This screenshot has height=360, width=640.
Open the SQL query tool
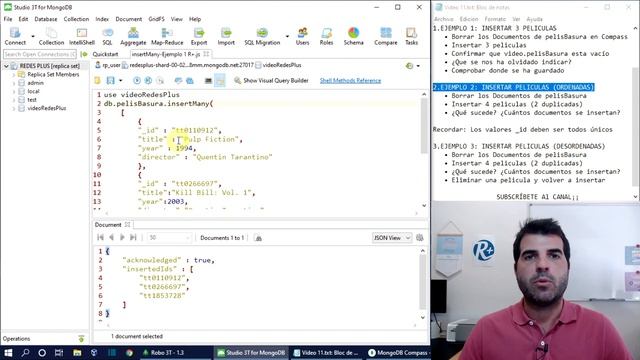(107, 36)
